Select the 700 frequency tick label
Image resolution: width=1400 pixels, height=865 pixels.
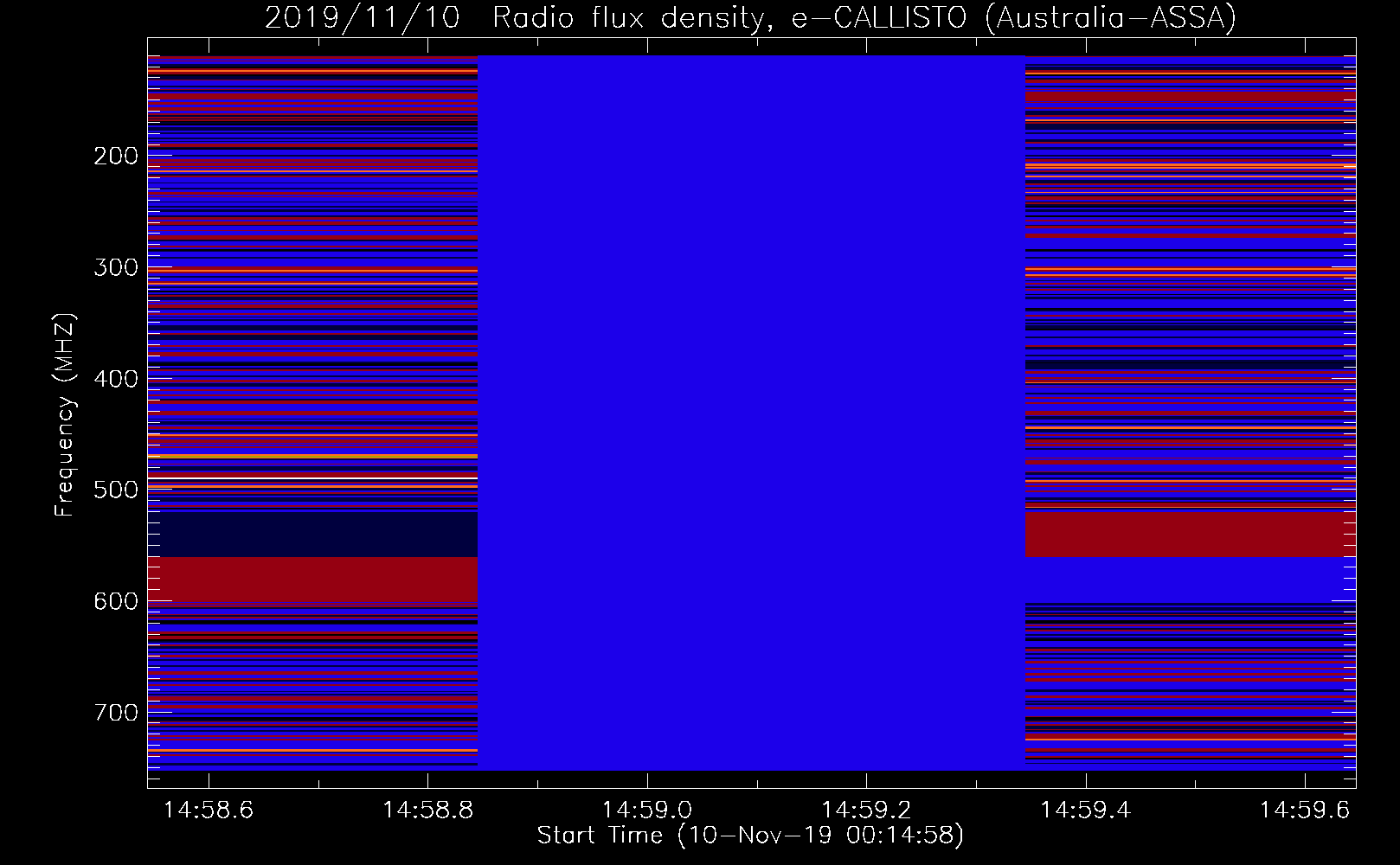tap(116, 713)
